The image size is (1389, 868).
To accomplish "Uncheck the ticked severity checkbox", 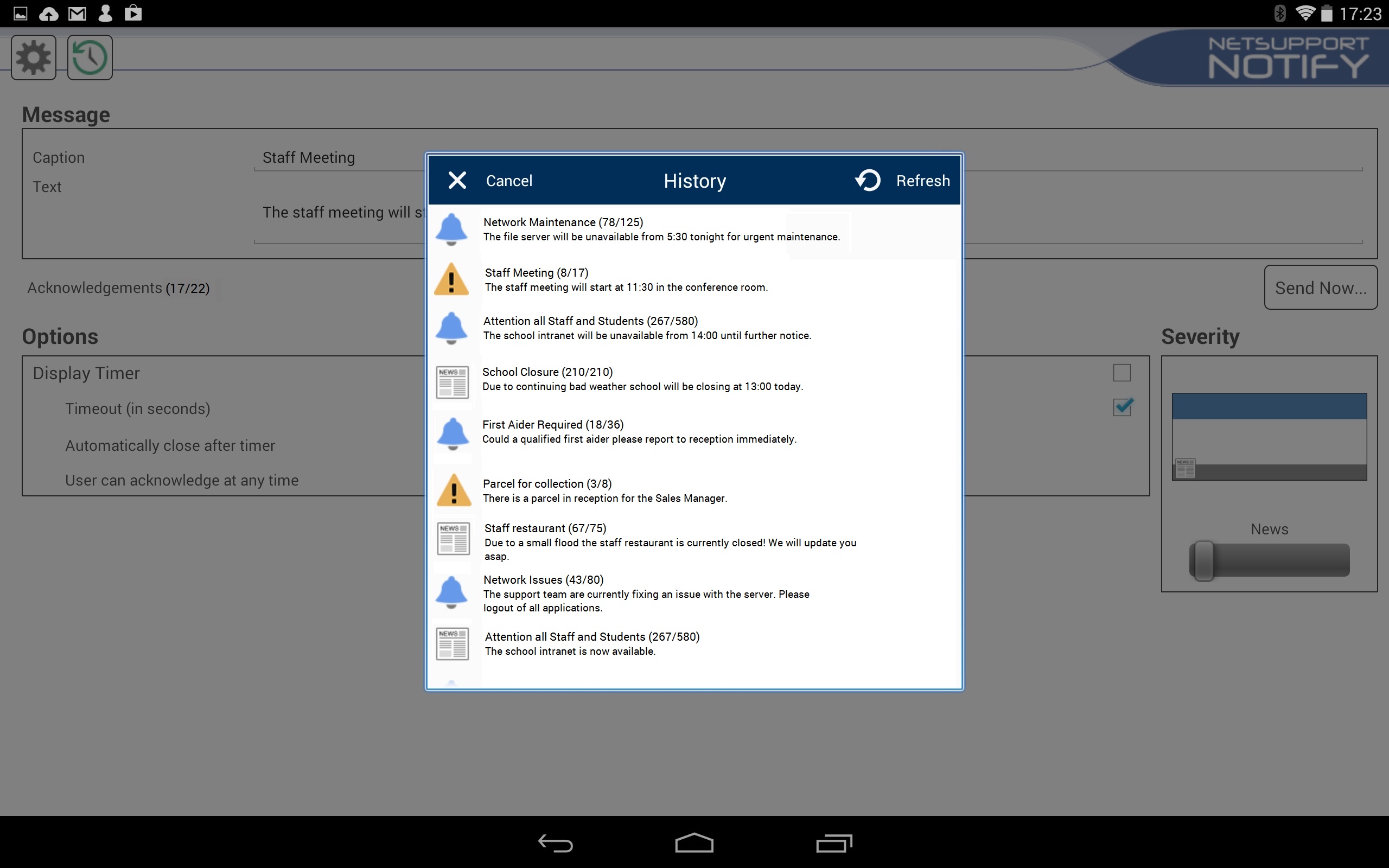I will [1122, 407].
